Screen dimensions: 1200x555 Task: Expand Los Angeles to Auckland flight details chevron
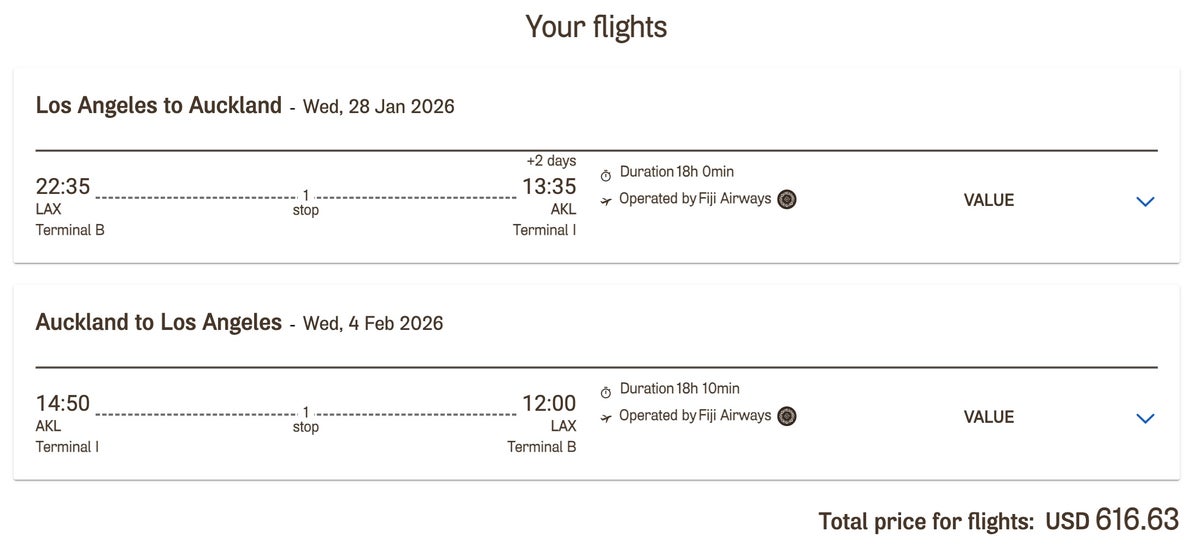1146,201
